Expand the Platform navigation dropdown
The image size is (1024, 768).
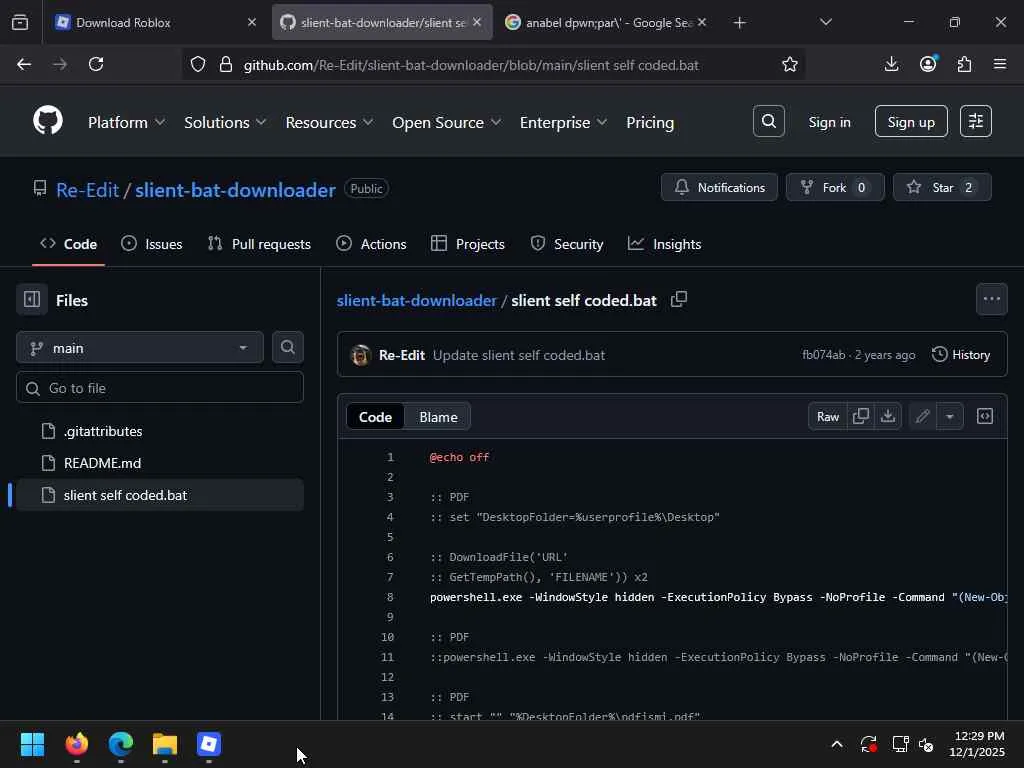(x=127, y=122)
